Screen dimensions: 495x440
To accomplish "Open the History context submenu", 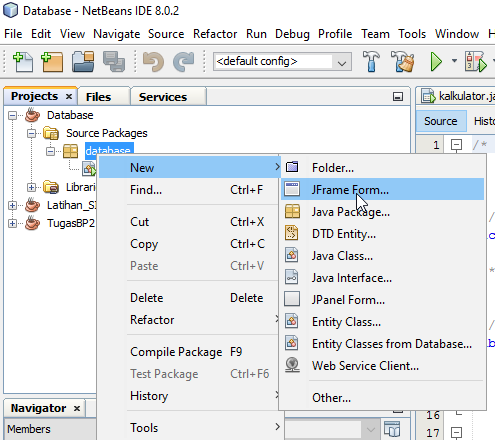I will point(189,396).
